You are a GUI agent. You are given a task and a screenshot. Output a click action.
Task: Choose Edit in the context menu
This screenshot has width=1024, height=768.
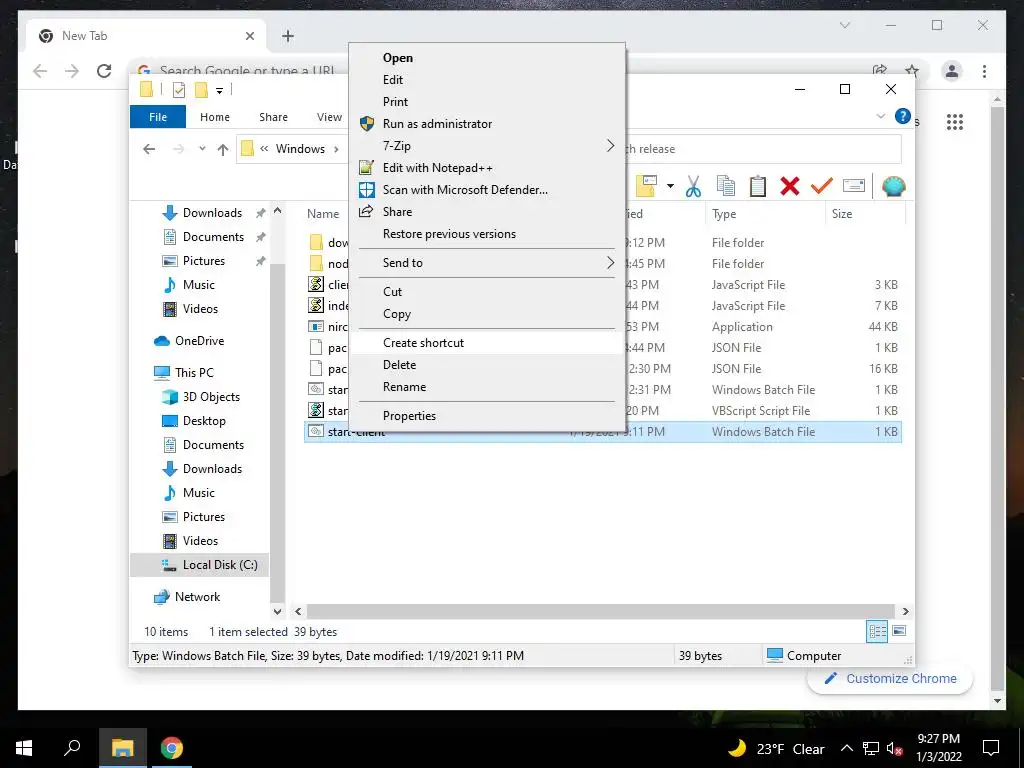tap(488, 80)
